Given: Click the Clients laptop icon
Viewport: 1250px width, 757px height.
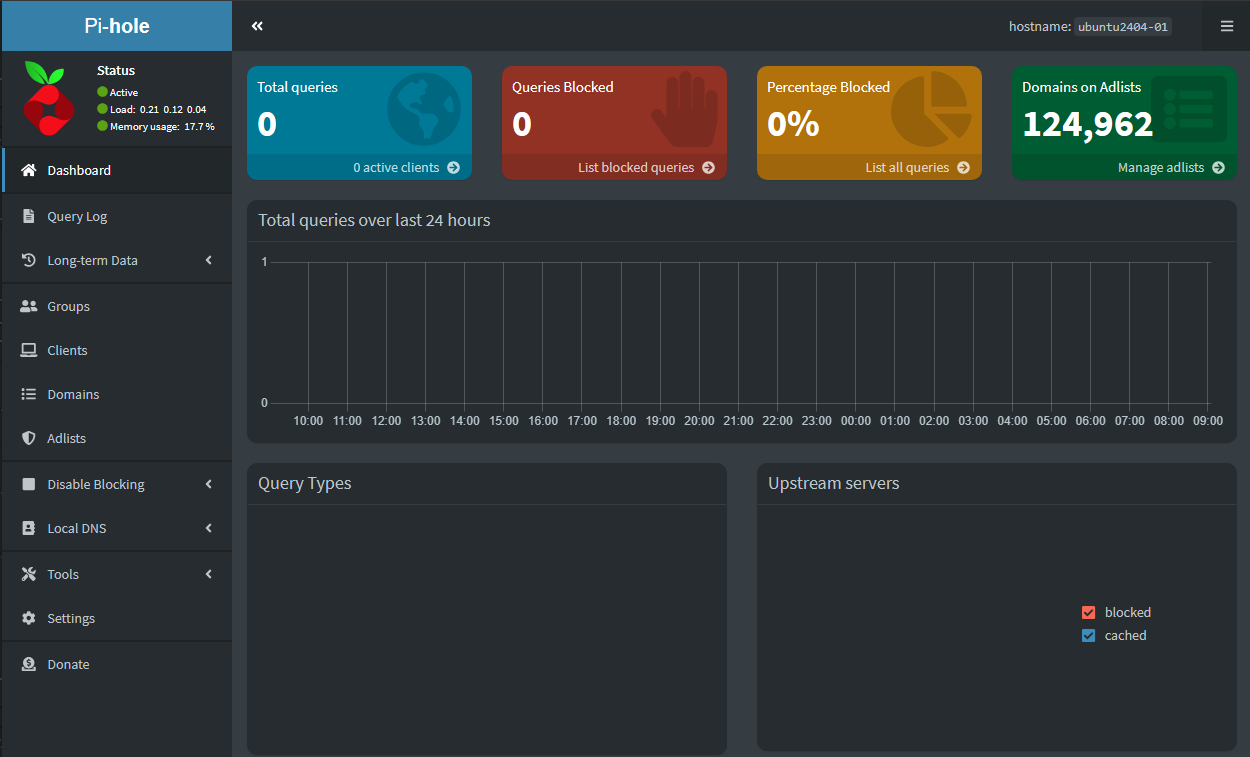Looking at the screenshot, I should [x=29, y=350].
